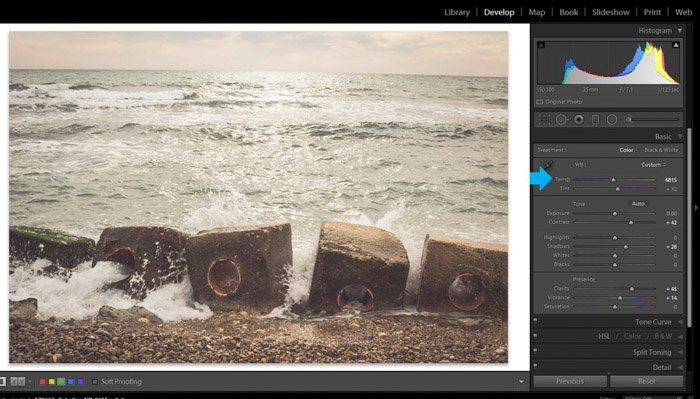
Task: Switch to the Library module
Action: (x=457, y=12)
